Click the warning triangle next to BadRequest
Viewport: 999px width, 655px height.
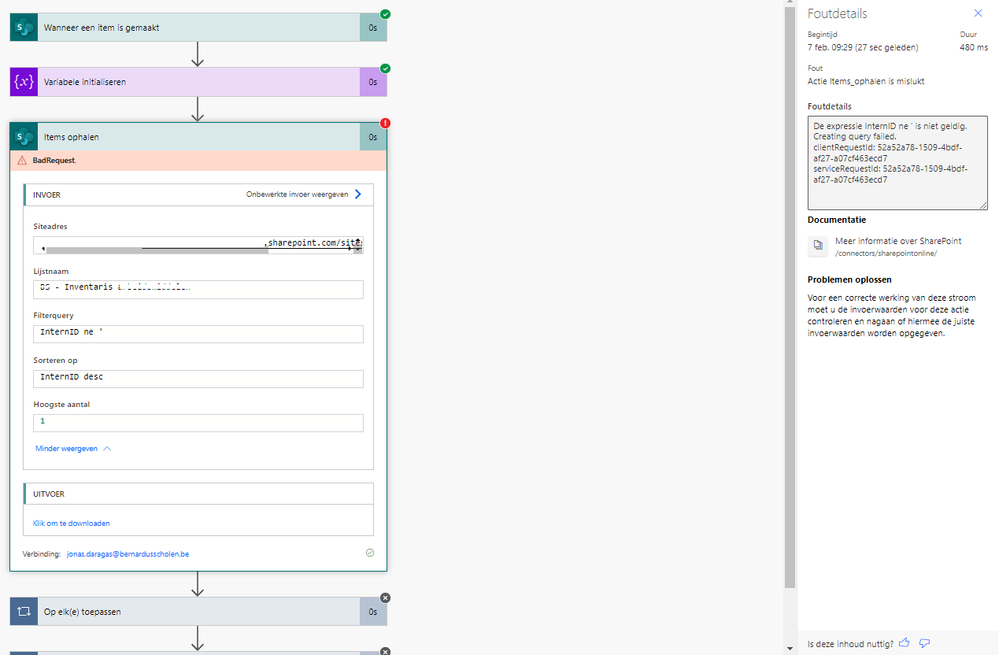22,161
